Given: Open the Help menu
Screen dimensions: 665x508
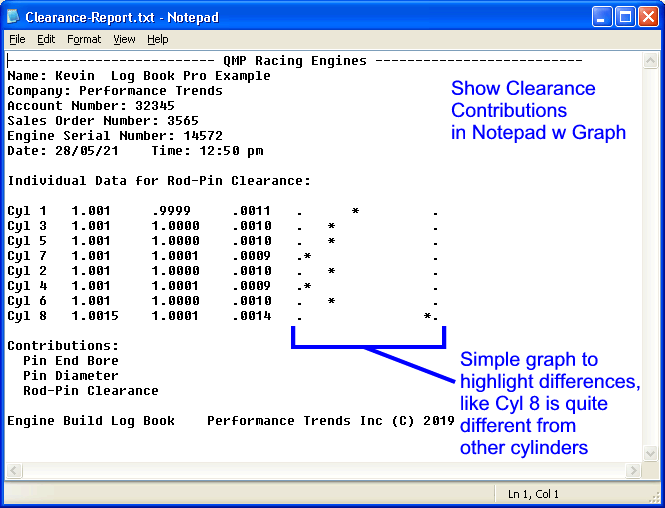Looking at the screenshot, I should (x=158, y=39).
